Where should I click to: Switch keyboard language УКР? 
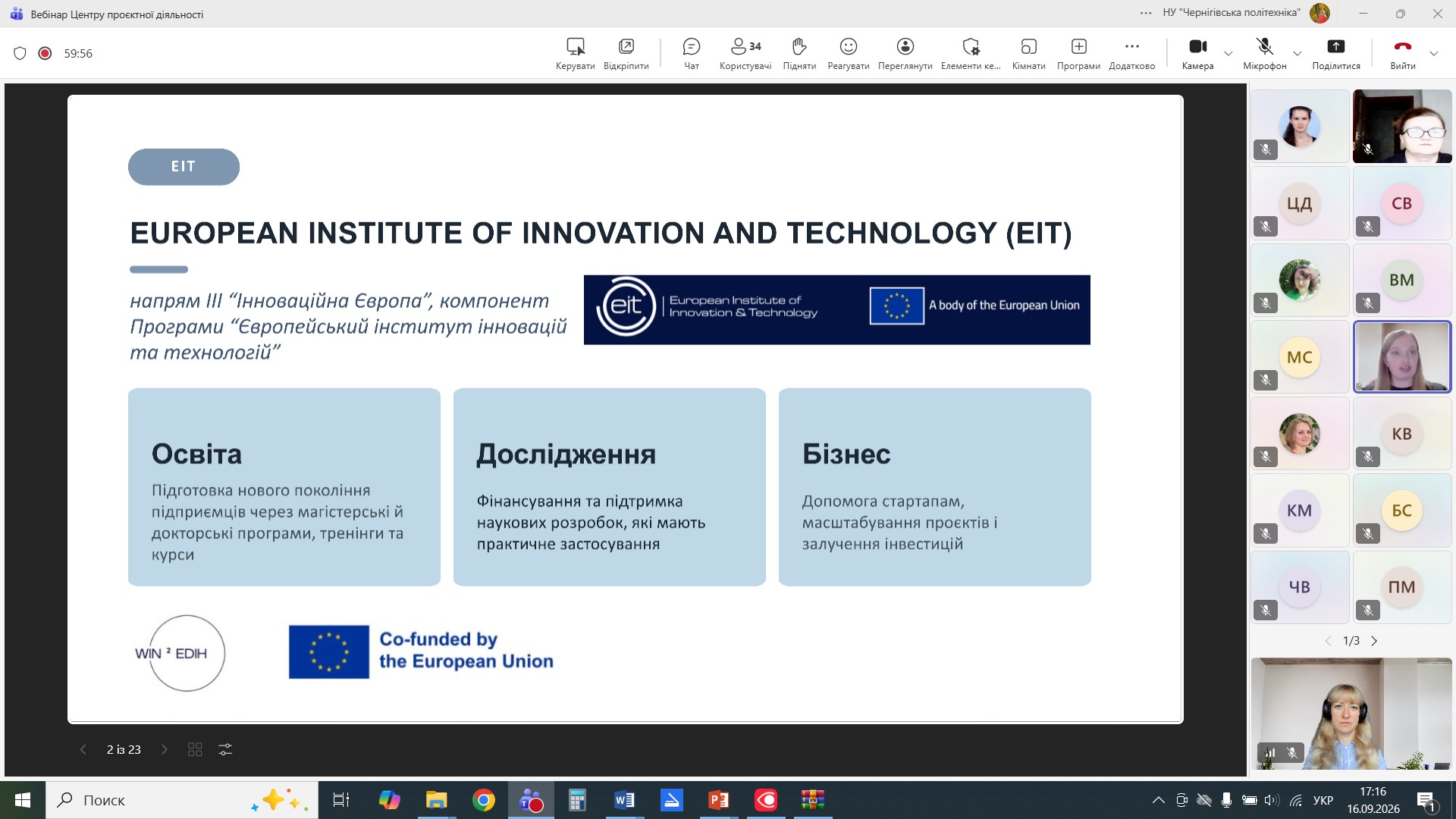click(1323, 800)
